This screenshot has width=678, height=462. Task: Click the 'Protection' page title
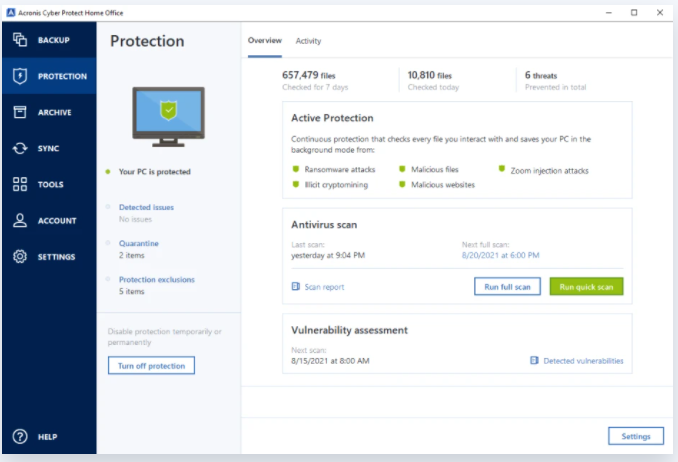click(x=147, y=41)
